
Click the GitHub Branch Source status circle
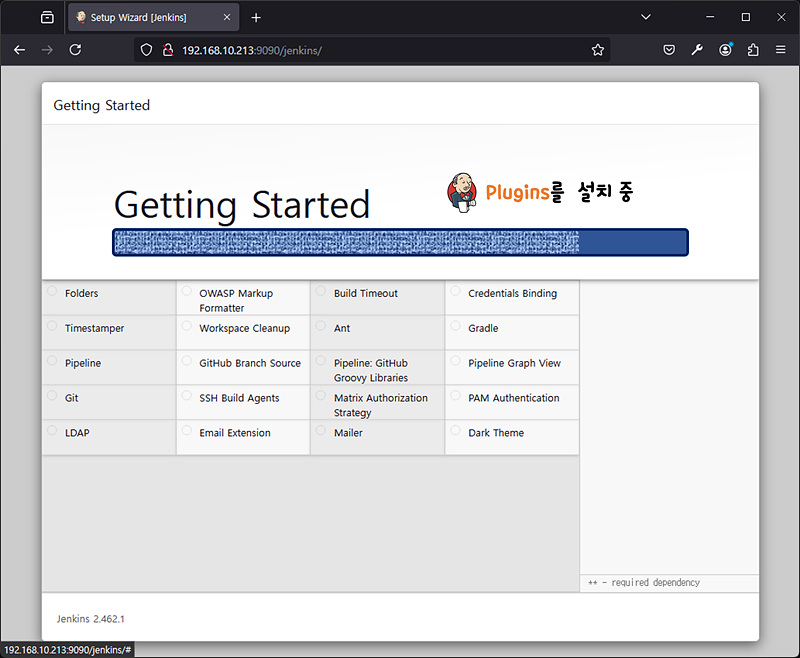187,361
